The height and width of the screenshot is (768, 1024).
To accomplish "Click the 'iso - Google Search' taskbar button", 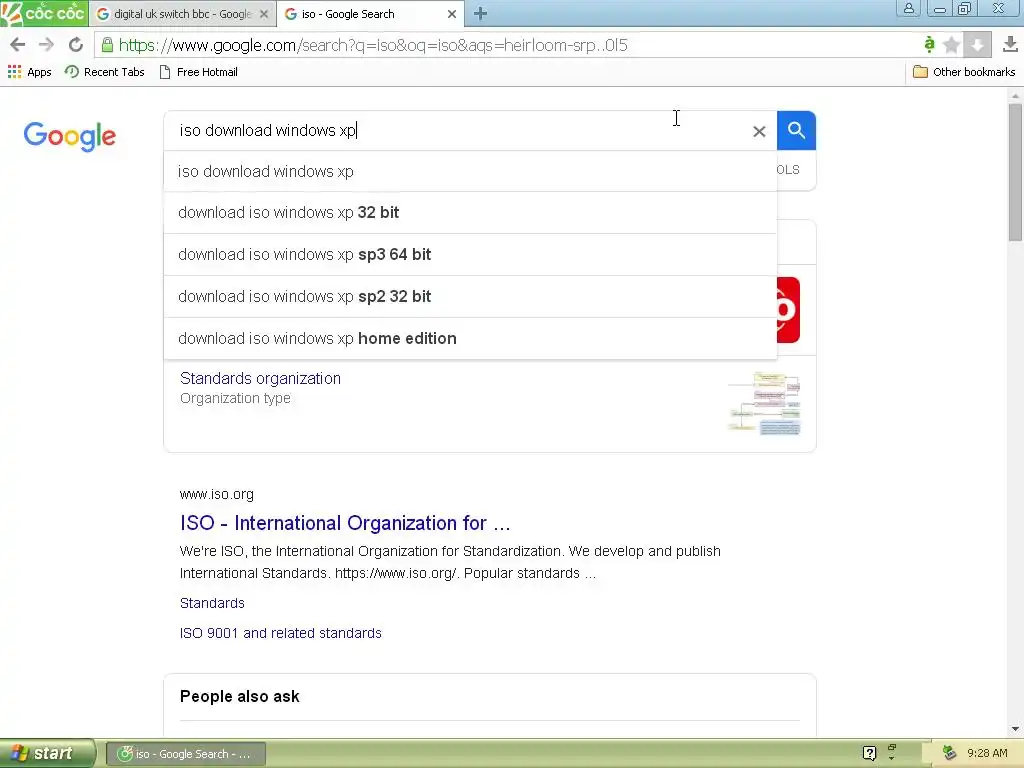I will click(186, 754).
